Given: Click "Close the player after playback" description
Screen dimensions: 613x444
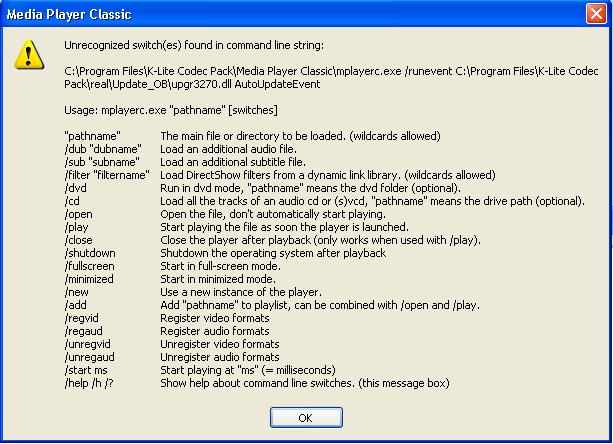Looking at the screenshot, I should [321, 240].
